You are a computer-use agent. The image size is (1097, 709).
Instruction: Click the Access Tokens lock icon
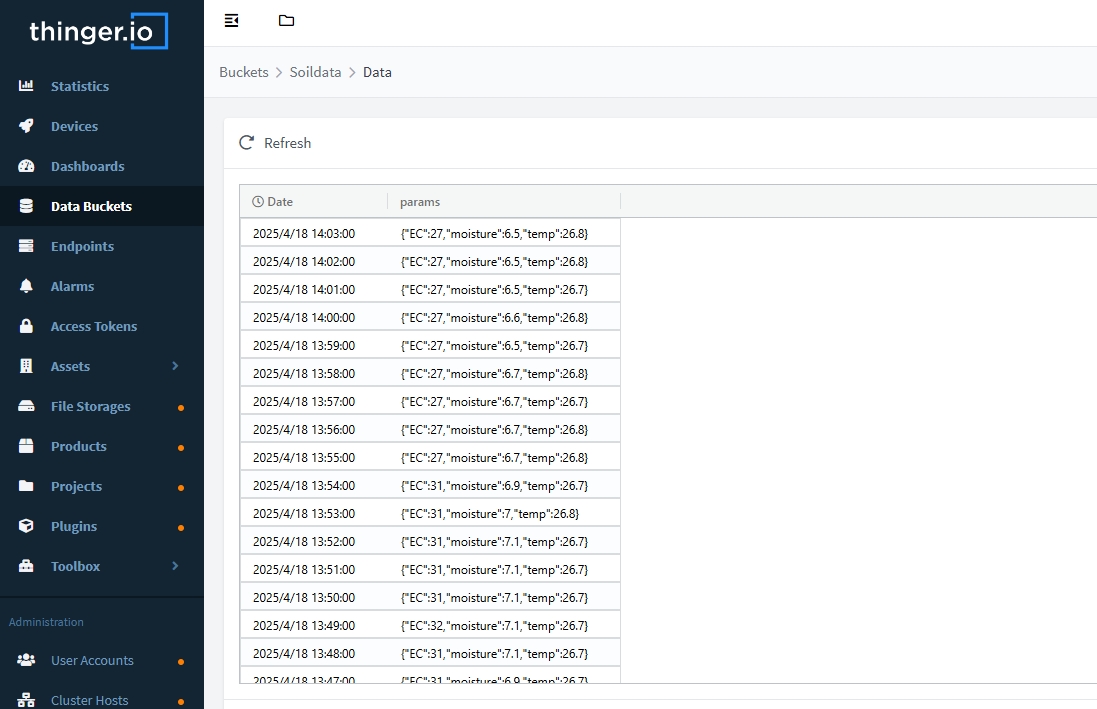[25, 326]
